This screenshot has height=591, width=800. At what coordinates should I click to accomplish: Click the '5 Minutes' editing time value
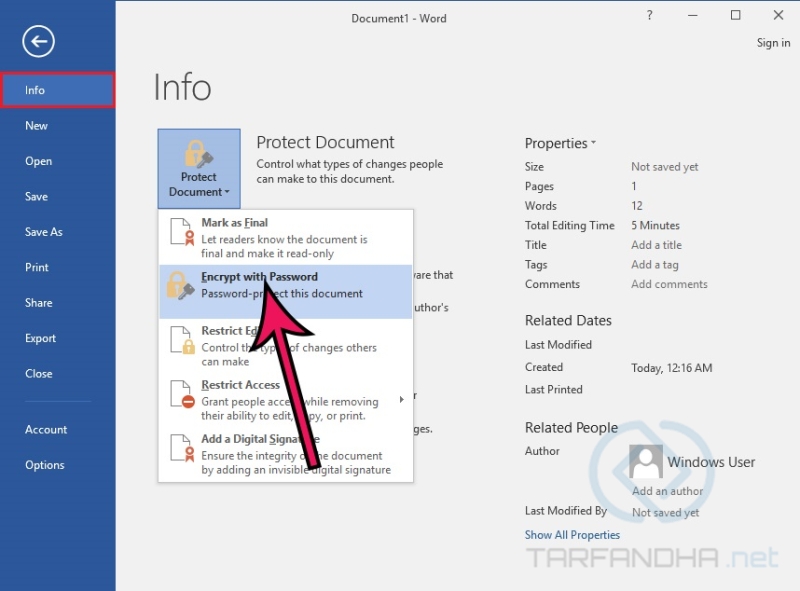pyautogui.click(x=655, y=226)
